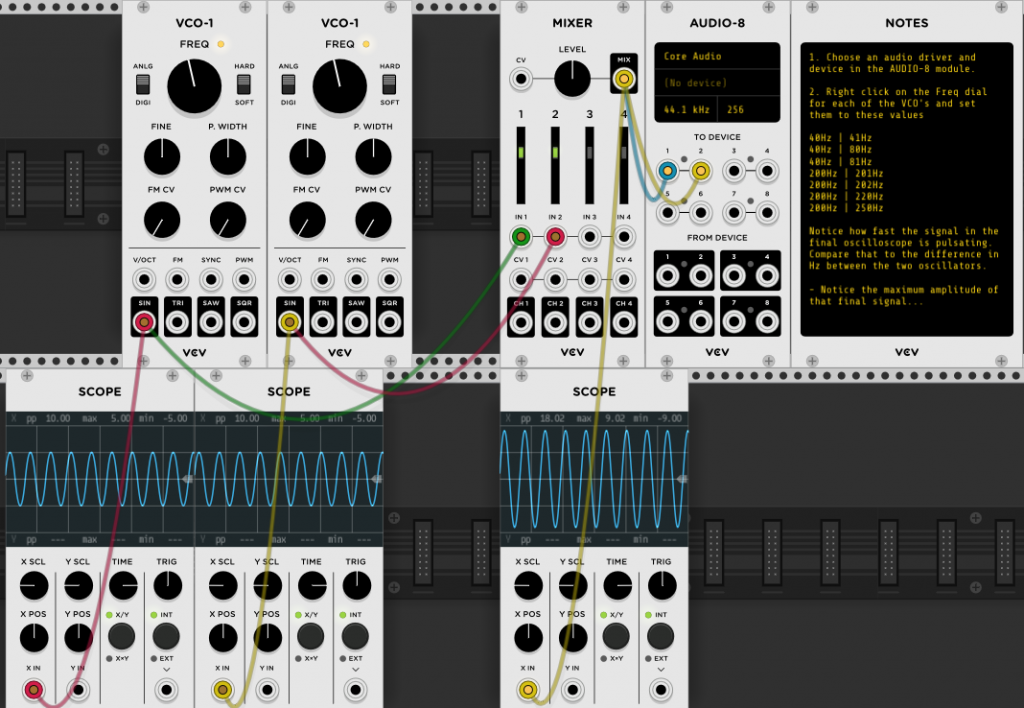
Task: Click the TRIG knob on the middle SCOPE
Action: (x=357, y=586)
